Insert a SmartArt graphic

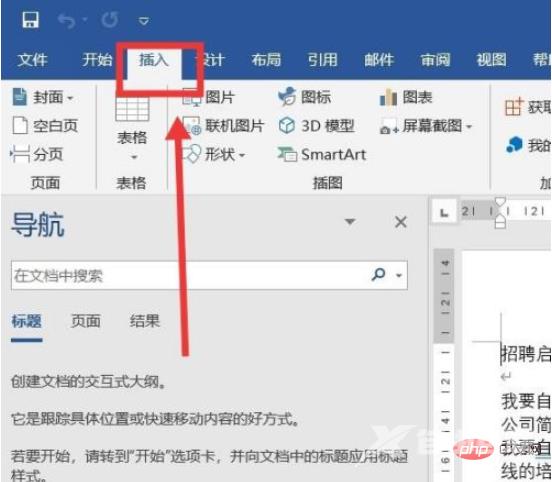click(x=322, y=154)
